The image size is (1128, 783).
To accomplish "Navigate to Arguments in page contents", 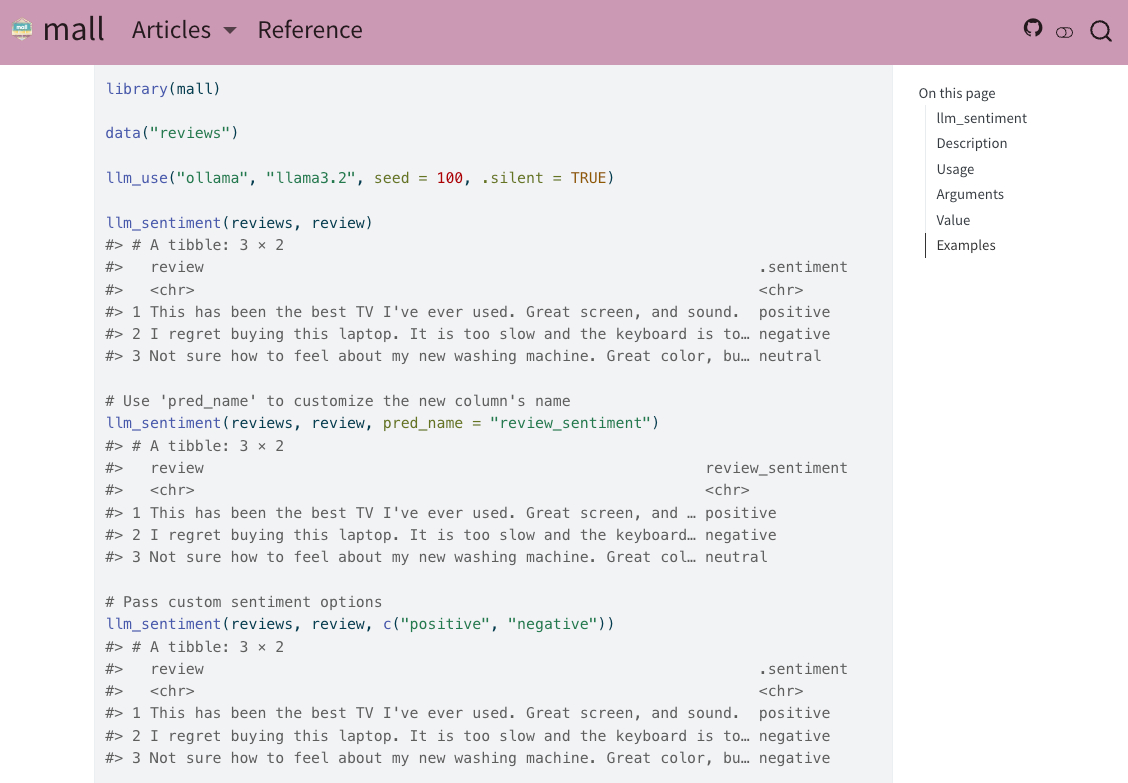I will click(969, 194).
